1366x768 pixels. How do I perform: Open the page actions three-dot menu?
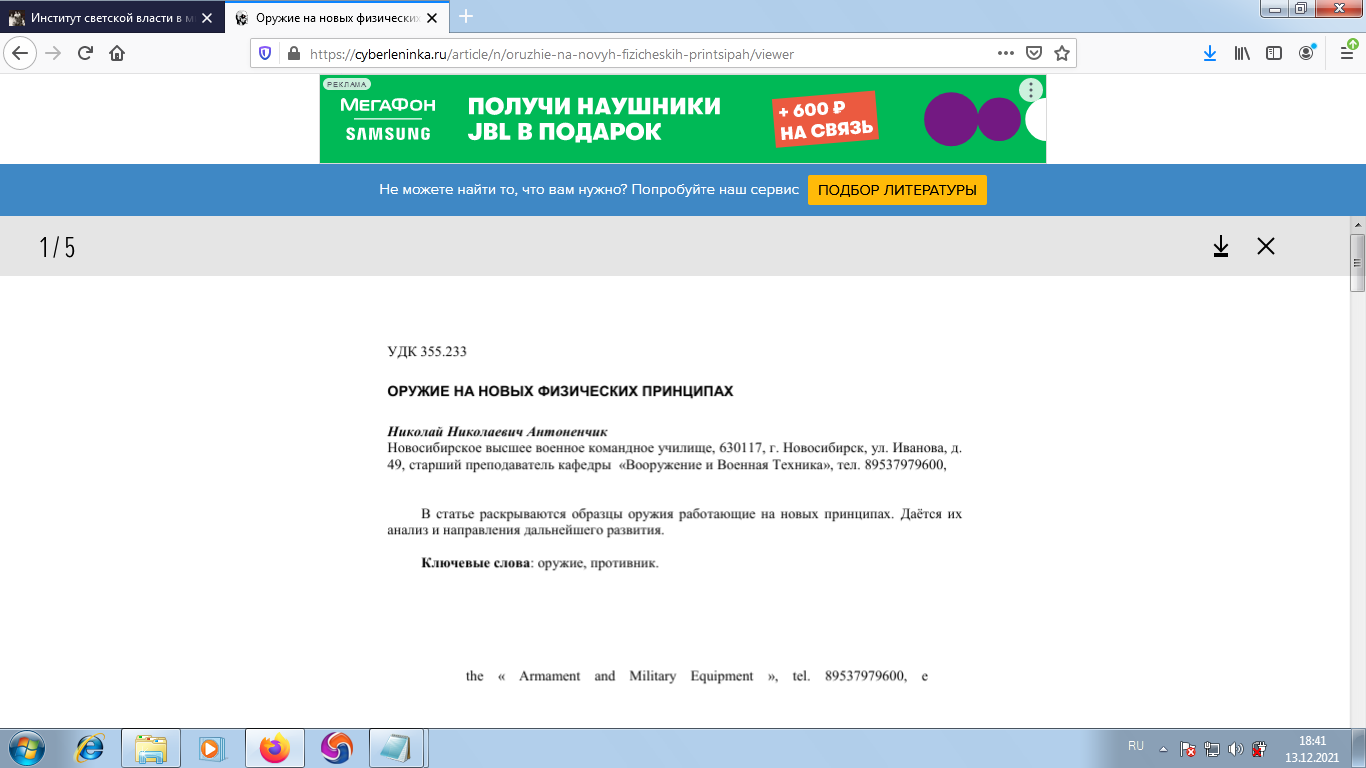(1007, 54)
